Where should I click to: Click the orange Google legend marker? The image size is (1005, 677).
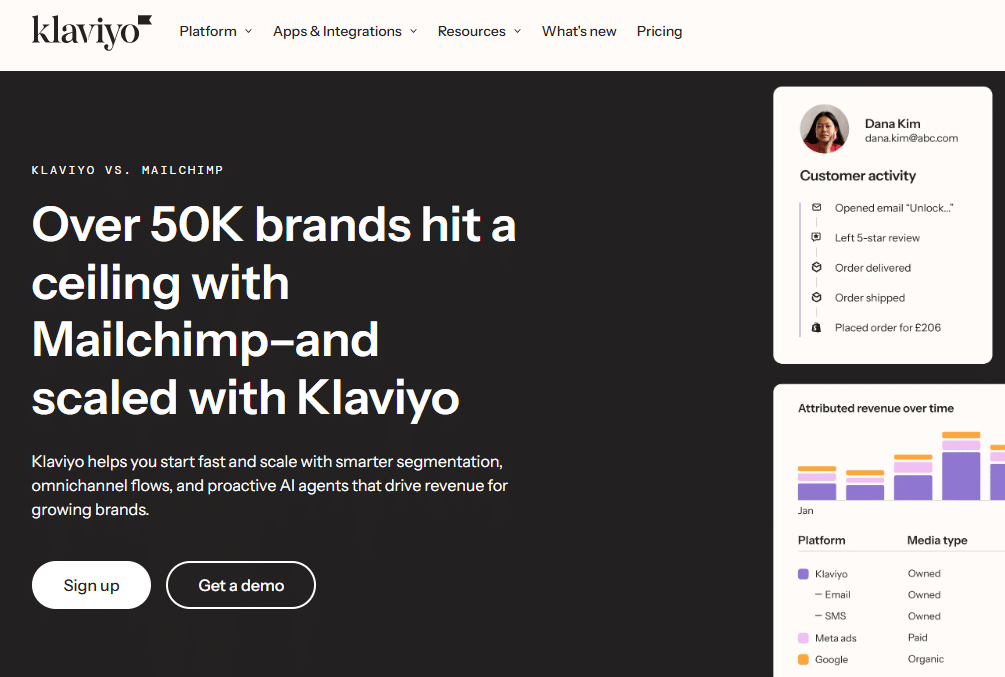(x=803, y=658)
